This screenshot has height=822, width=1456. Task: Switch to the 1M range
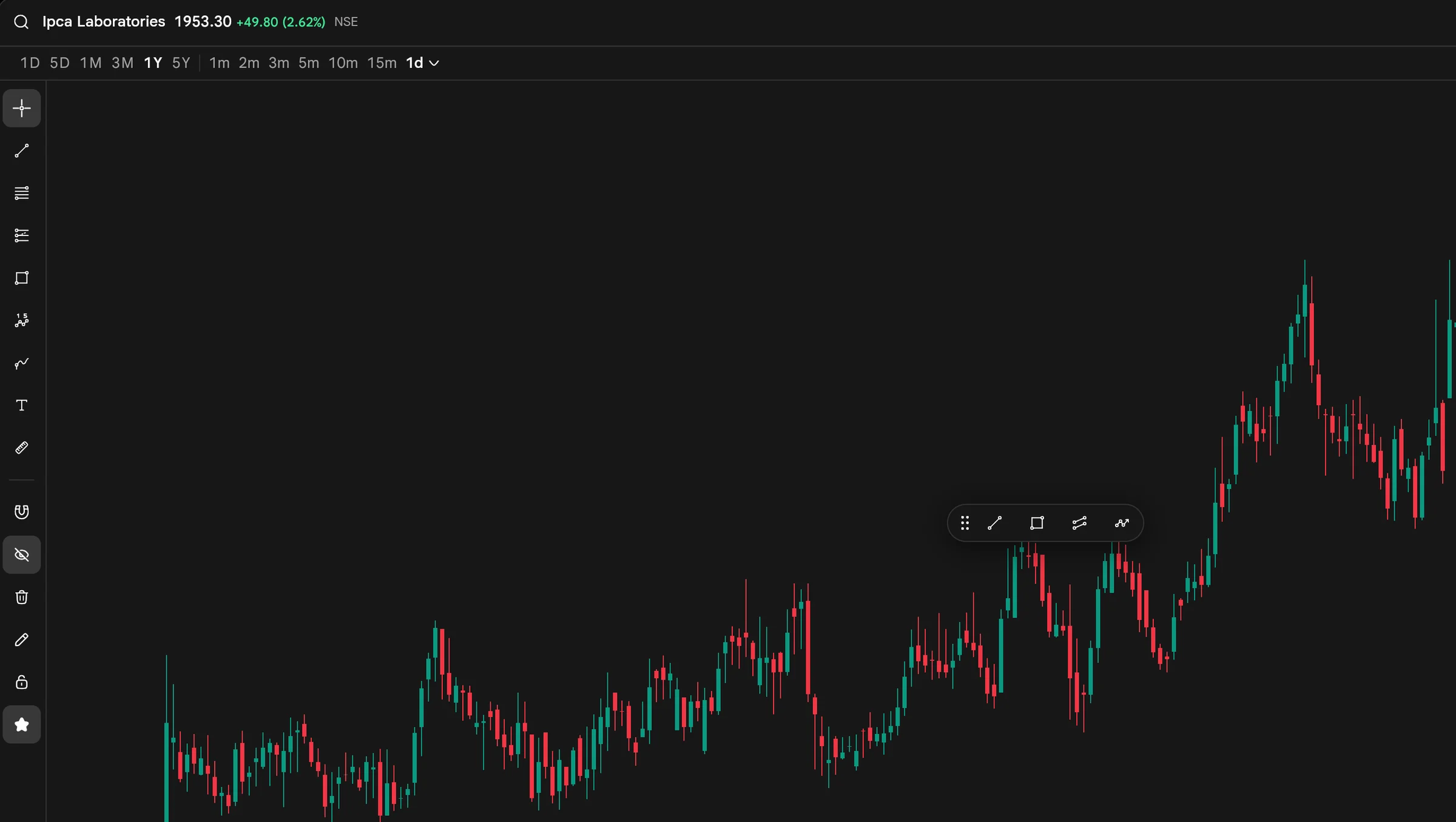tap(90, 63)
